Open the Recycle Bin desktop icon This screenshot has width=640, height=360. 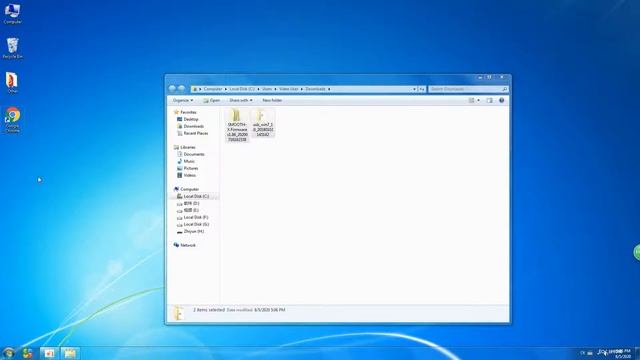(12, 49)
